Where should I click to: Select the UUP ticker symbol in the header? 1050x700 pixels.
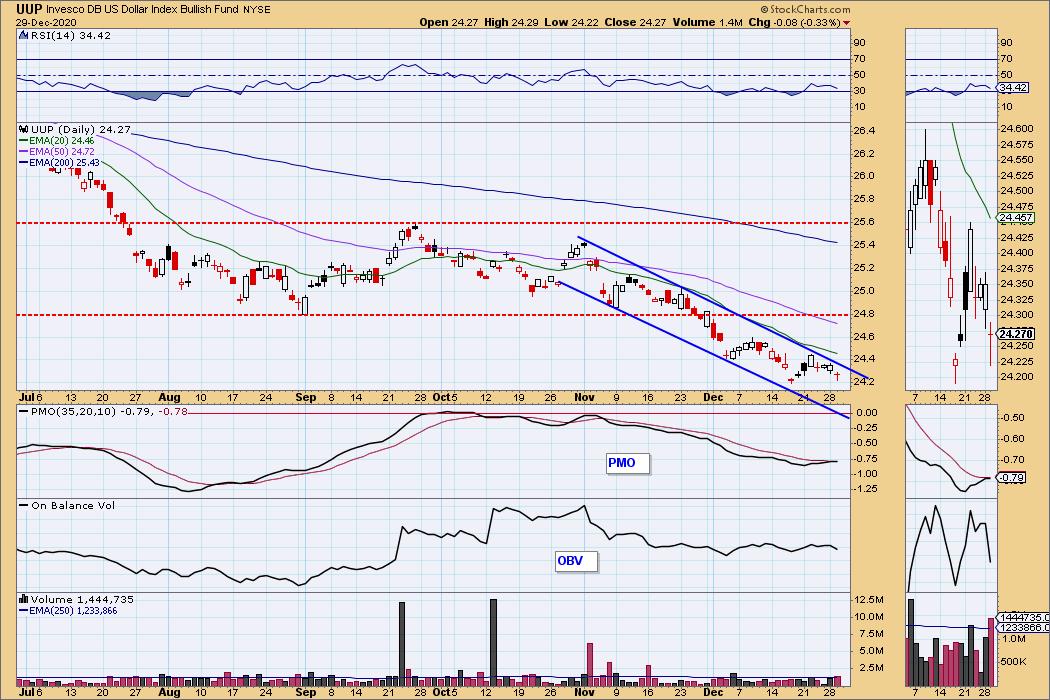[29, 9]
